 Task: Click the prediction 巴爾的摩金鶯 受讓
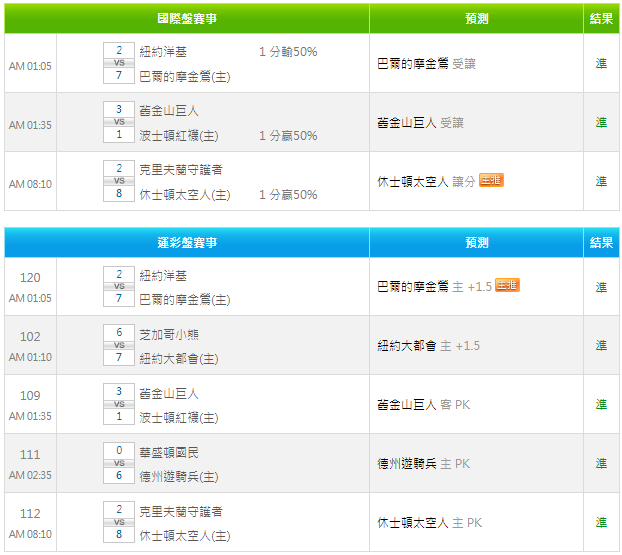426,63
